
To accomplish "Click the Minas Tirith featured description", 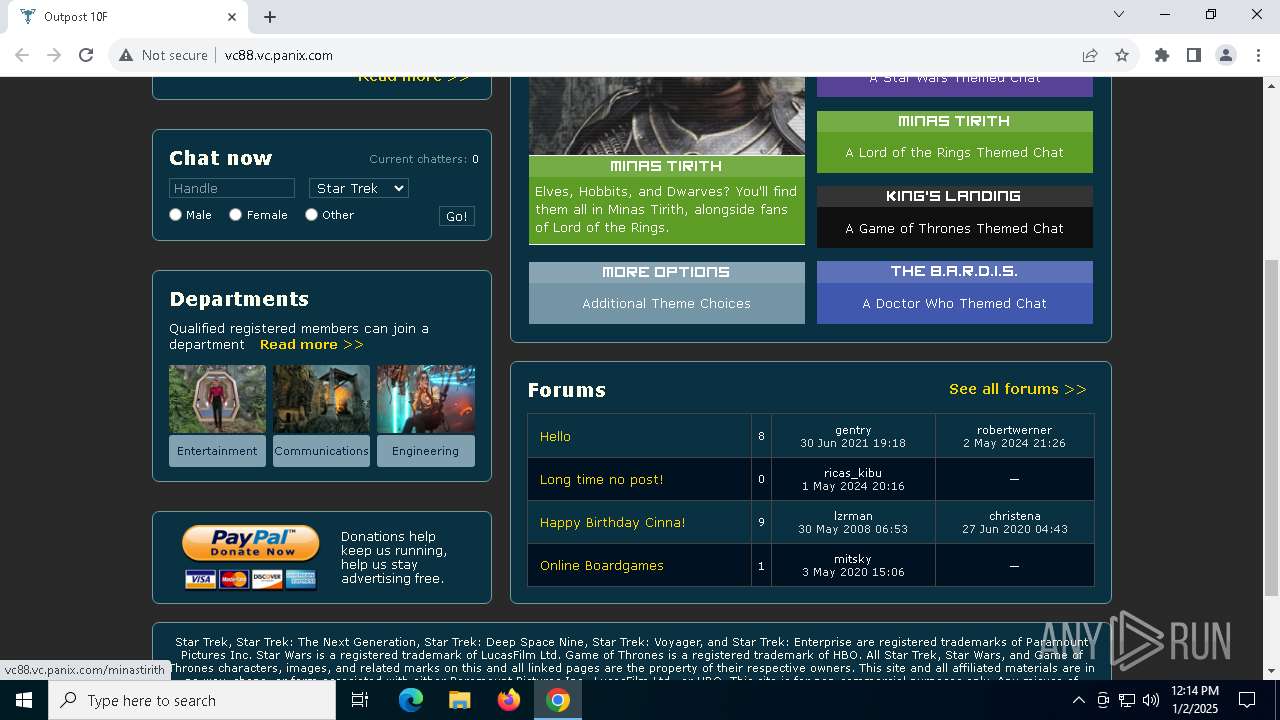I will 667,210.
